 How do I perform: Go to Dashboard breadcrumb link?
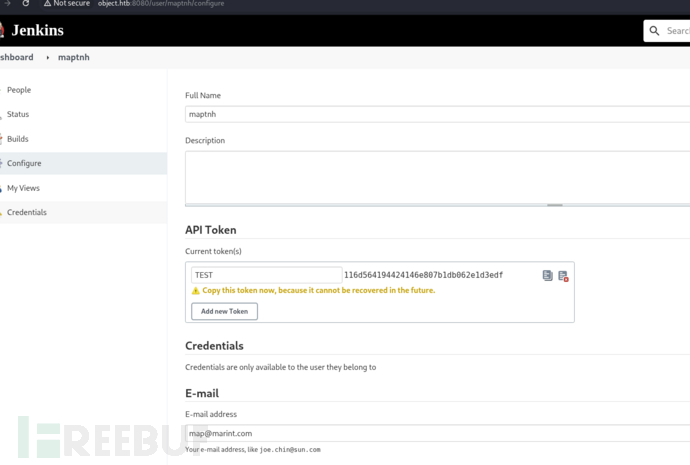coord(17,57)
